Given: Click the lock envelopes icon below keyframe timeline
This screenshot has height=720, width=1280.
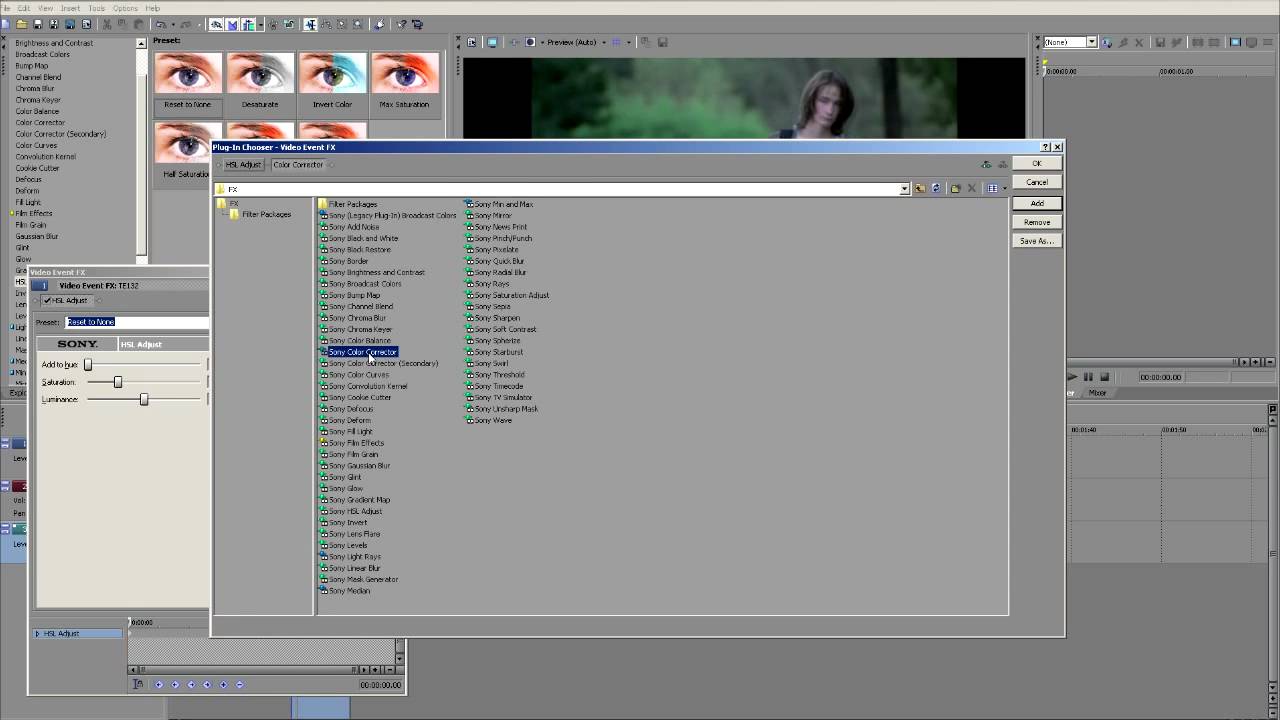Looking at the screenshot, I should click(x=138, y=684).
